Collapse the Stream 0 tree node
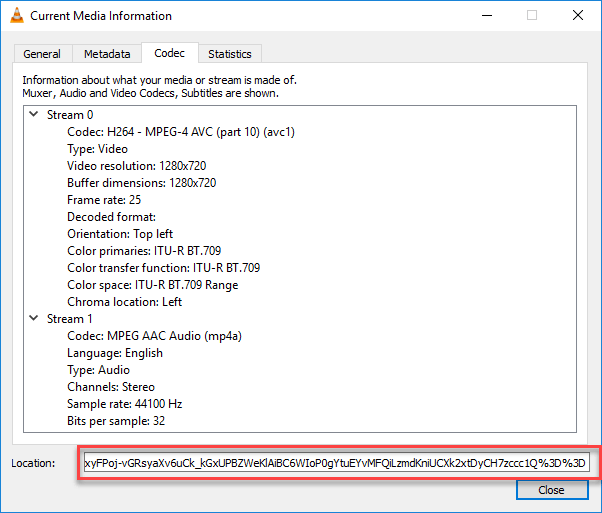The height and width of the screenshot is (513, 602). tap(35, 115)
